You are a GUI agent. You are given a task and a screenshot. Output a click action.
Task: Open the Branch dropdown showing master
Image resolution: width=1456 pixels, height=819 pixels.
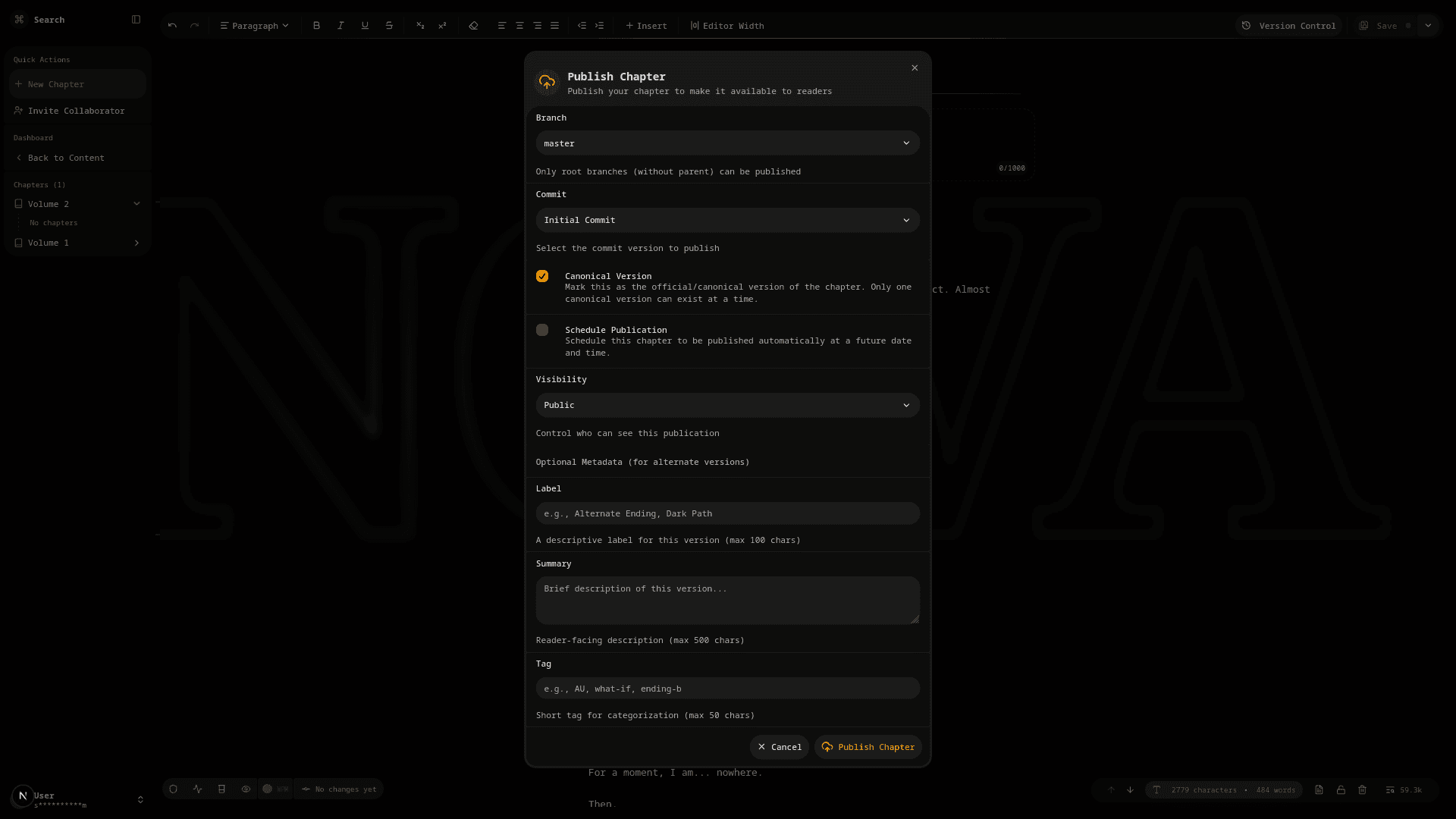click(727, 143)
